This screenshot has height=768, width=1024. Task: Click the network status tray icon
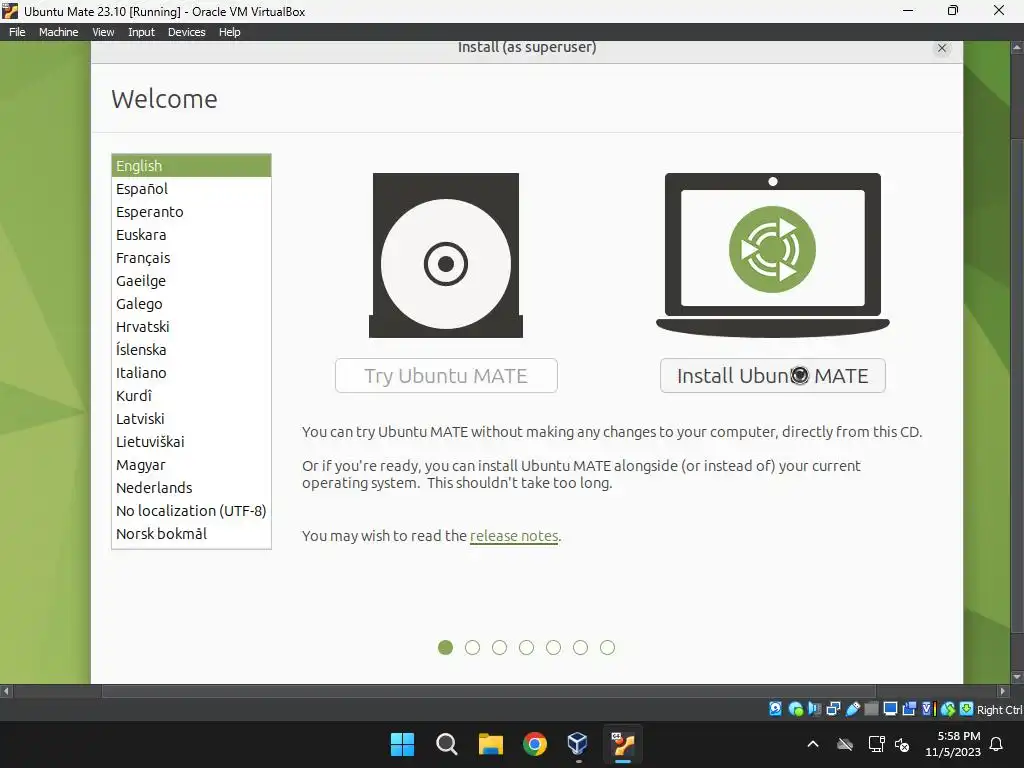[876, 744]
